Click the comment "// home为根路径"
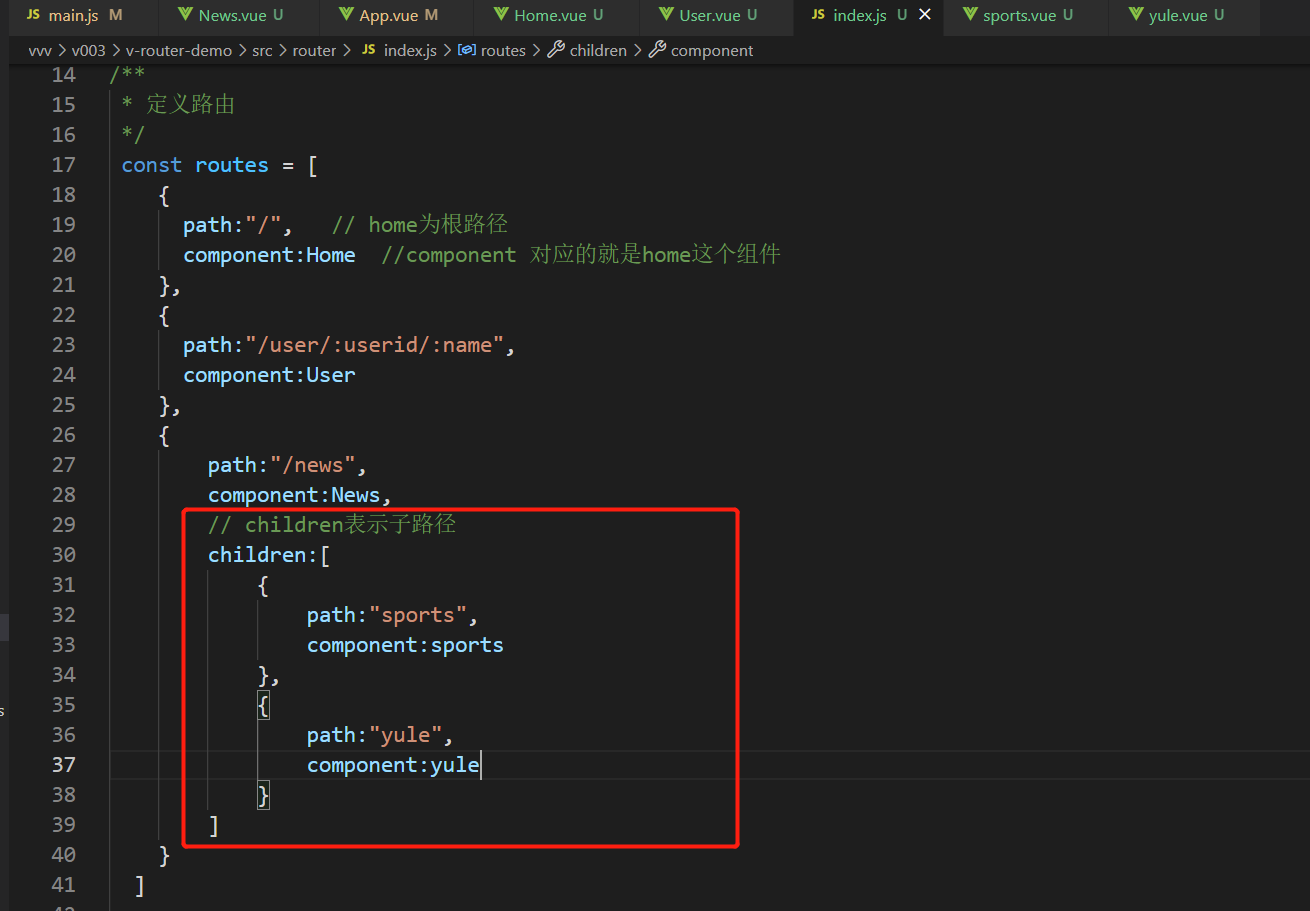1310x911 pixels. (x=420, y=225)
